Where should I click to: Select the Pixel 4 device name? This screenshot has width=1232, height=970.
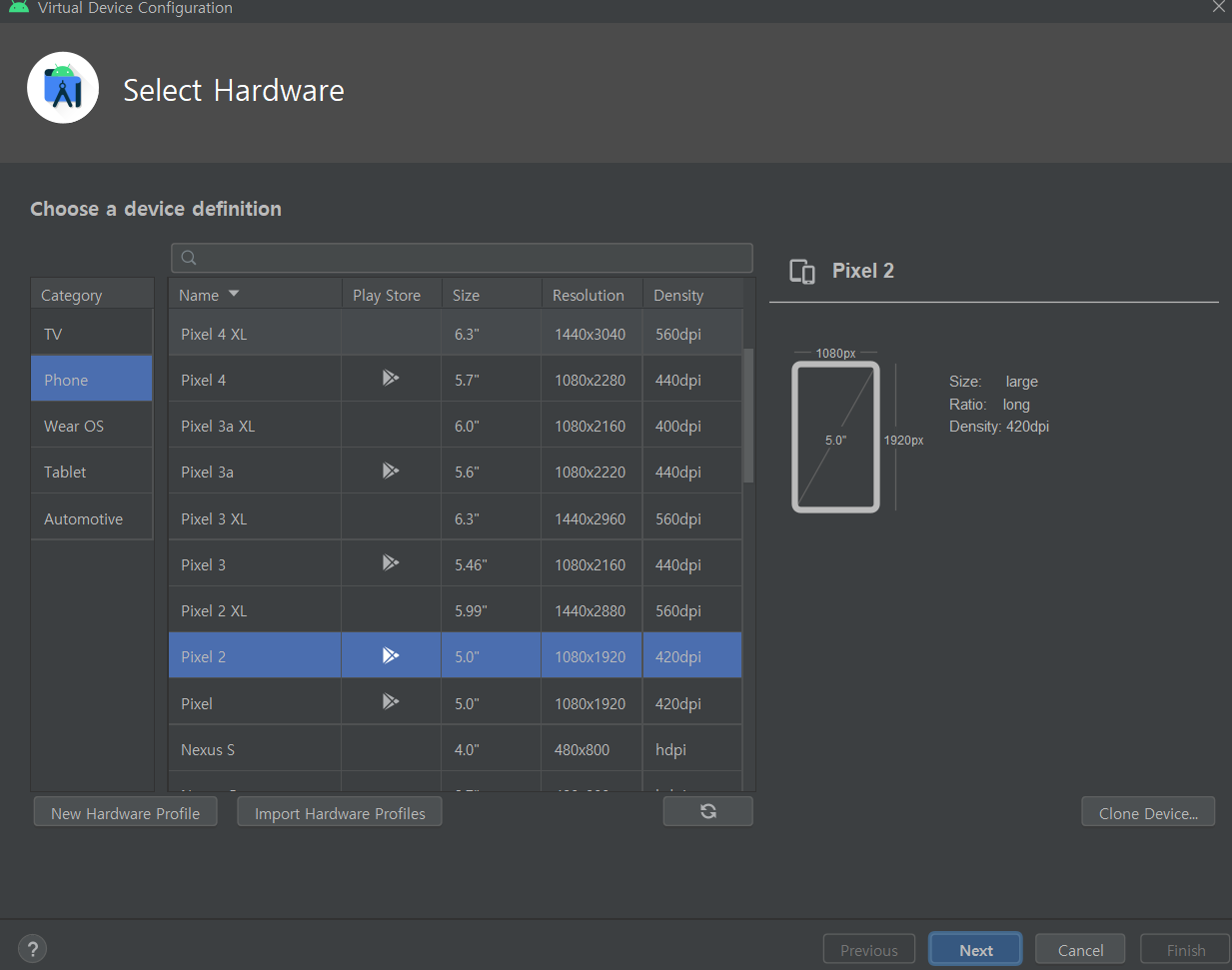click(x=203, y=380)
